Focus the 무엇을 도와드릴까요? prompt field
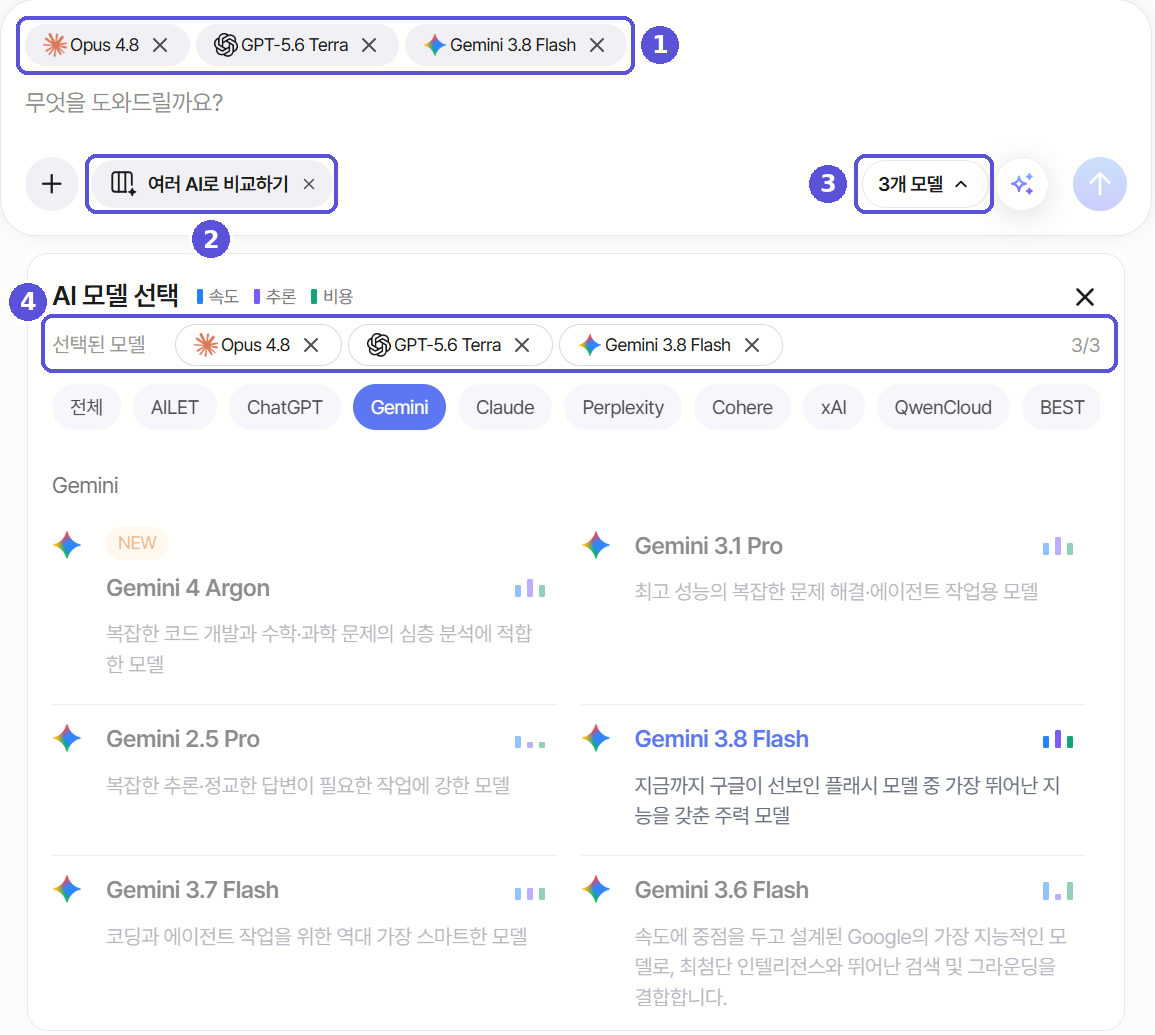Image resolution: width=1155 pixels, height=1035 pixels. click(124, 102)
